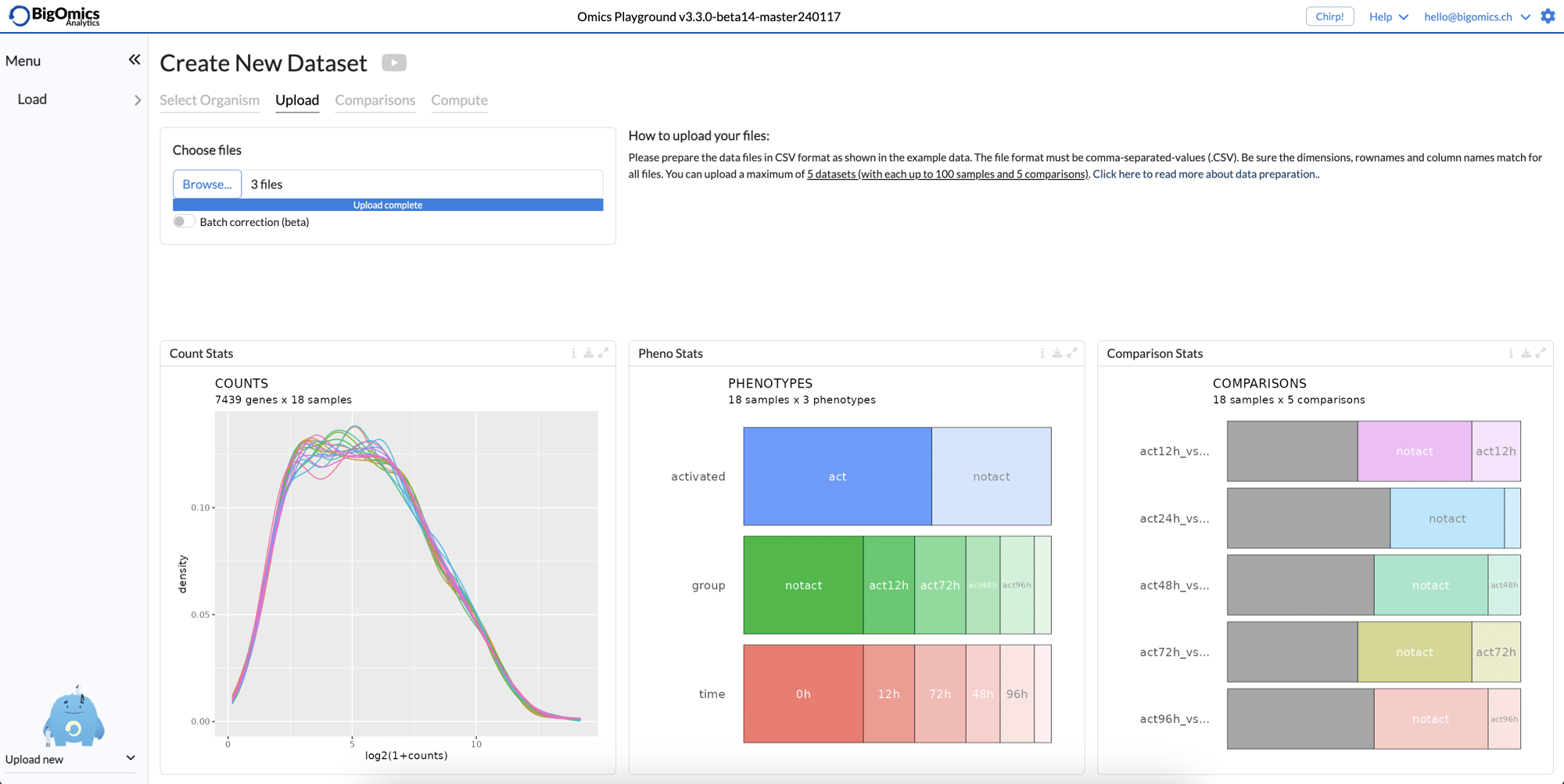Download the Pheno Stats plot

pyautogui.click(x=1056, y=353)
